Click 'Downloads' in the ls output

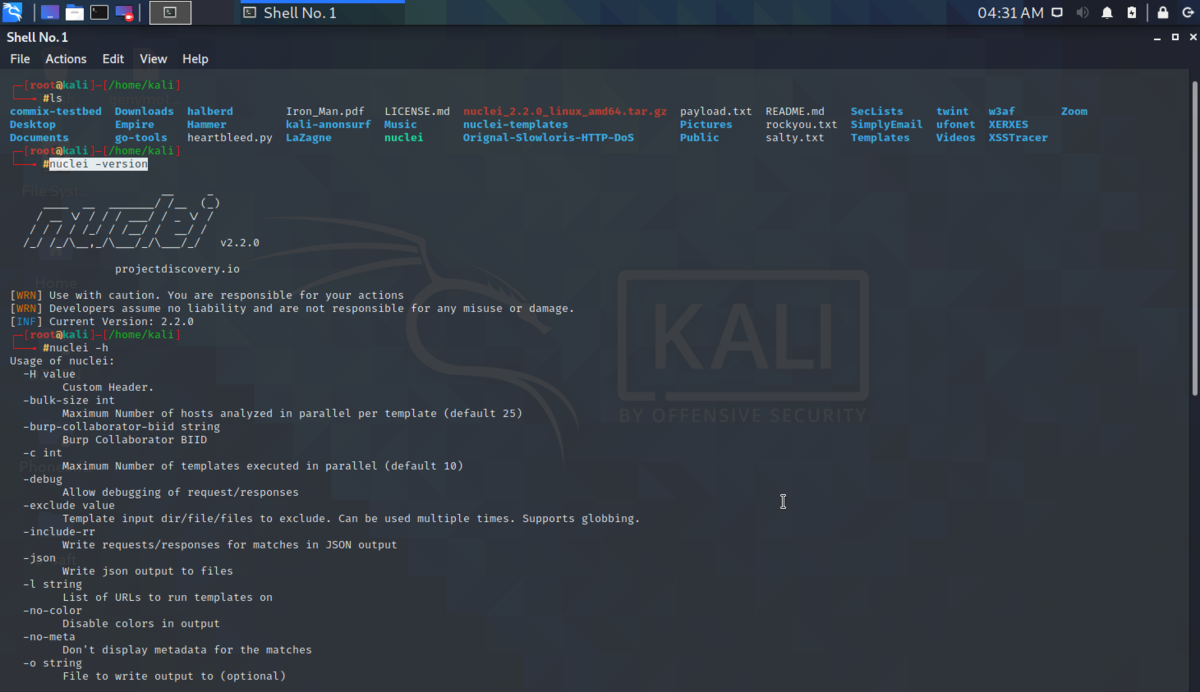[x=144, y=111]
